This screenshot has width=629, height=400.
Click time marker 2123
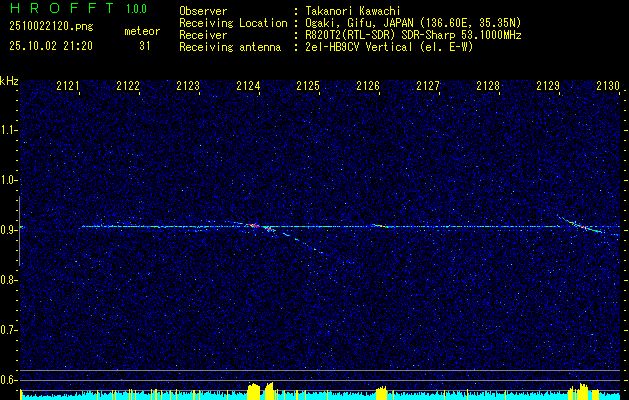click(x=188, y=85)
